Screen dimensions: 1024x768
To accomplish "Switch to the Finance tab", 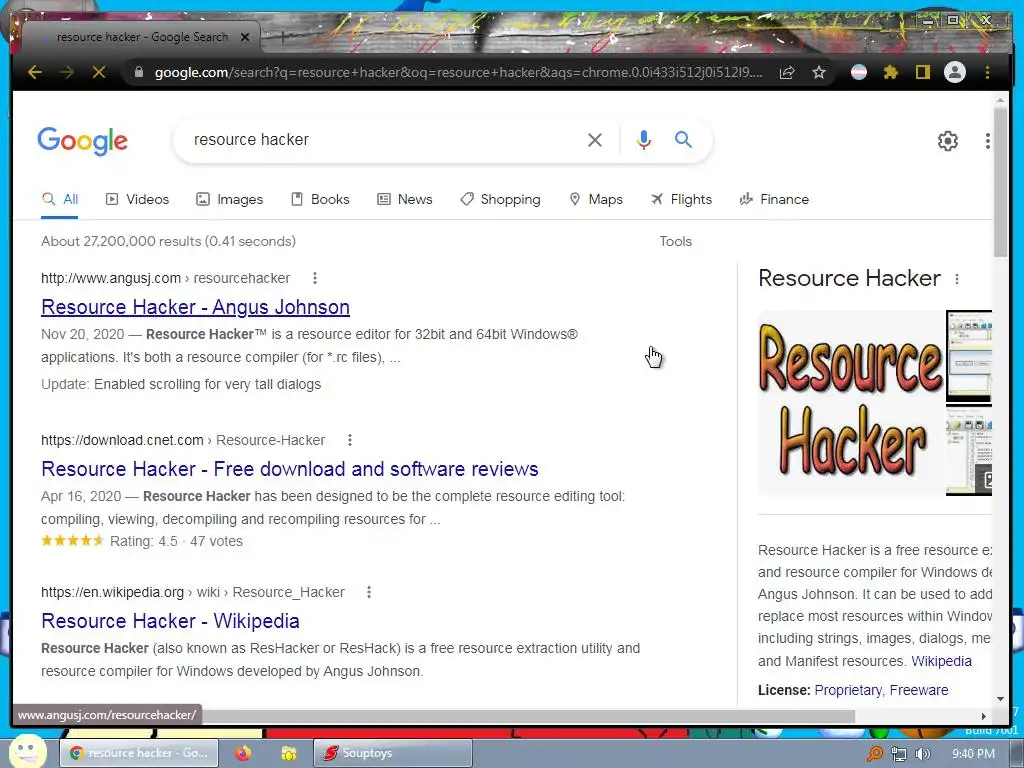I will point(774,199).
